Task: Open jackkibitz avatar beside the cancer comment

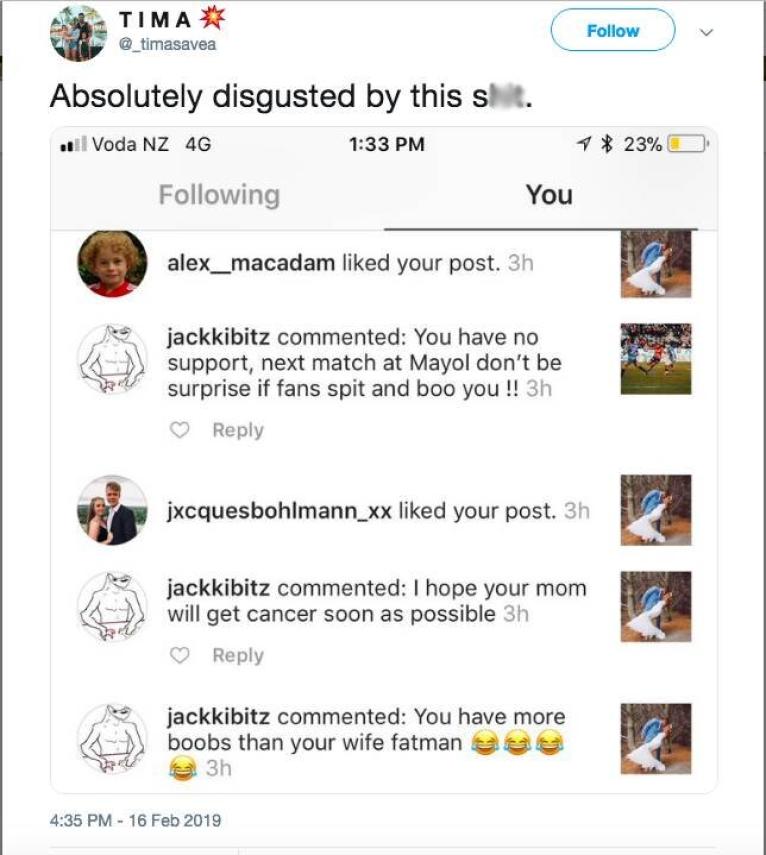Action: 112,606
